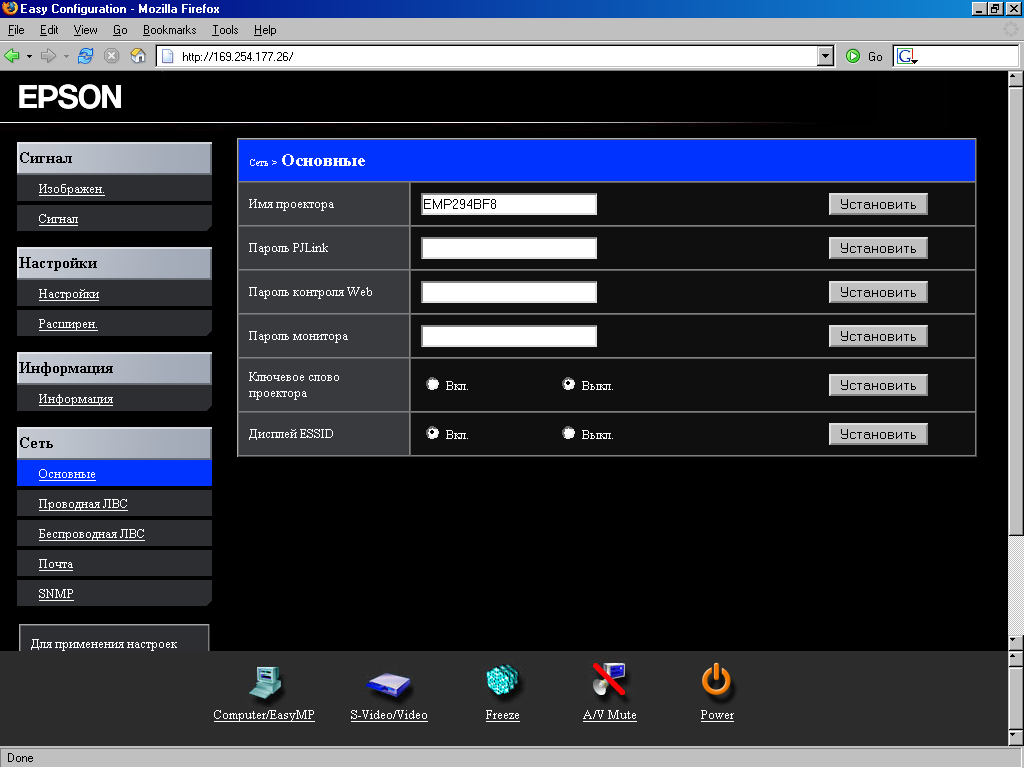The image size is (1024, 768).
Task: Click Установить for Пароль монитора
Action: point(878,336)
